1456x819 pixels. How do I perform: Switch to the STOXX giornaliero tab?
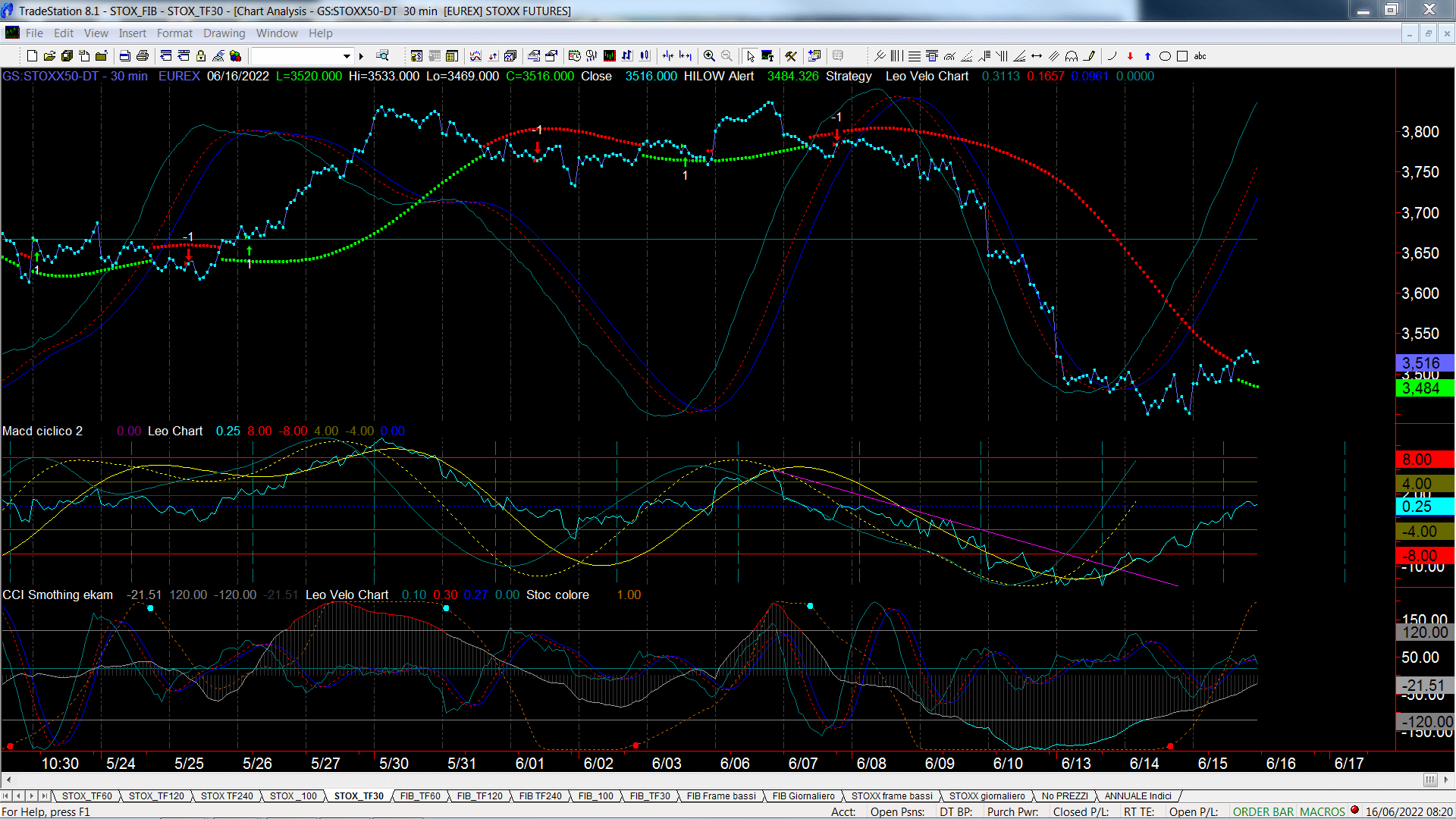(x=987, y=795)
